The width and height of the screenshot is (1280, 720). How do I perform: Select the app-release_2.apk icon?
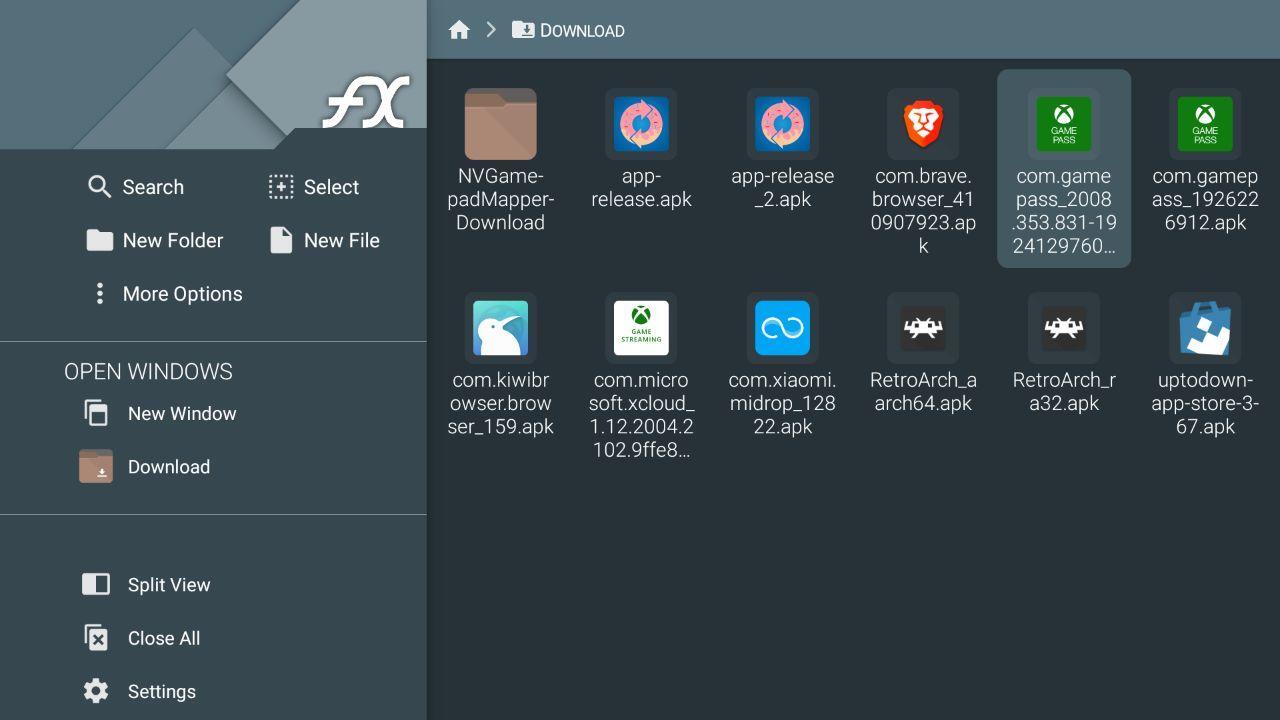click(x=782, y=124)
